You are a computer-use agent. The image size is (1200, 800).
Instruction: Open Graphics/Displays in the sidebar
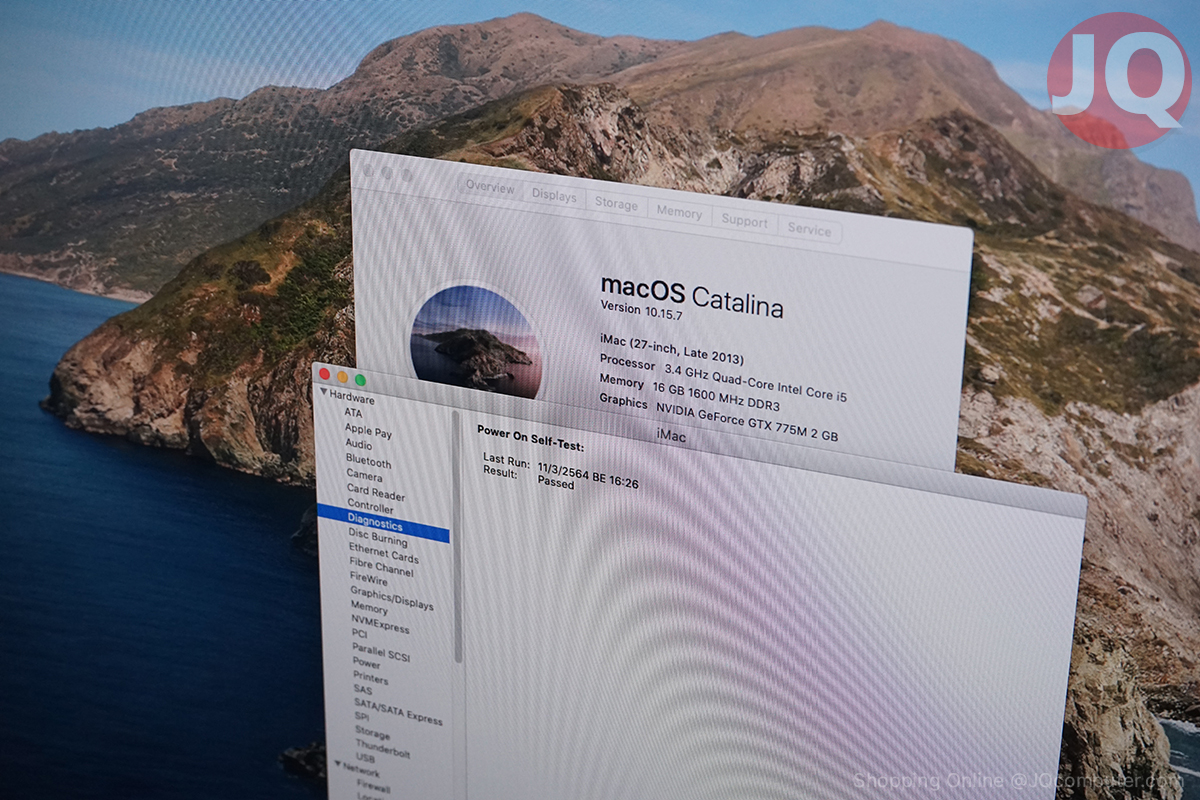[392, 598]
